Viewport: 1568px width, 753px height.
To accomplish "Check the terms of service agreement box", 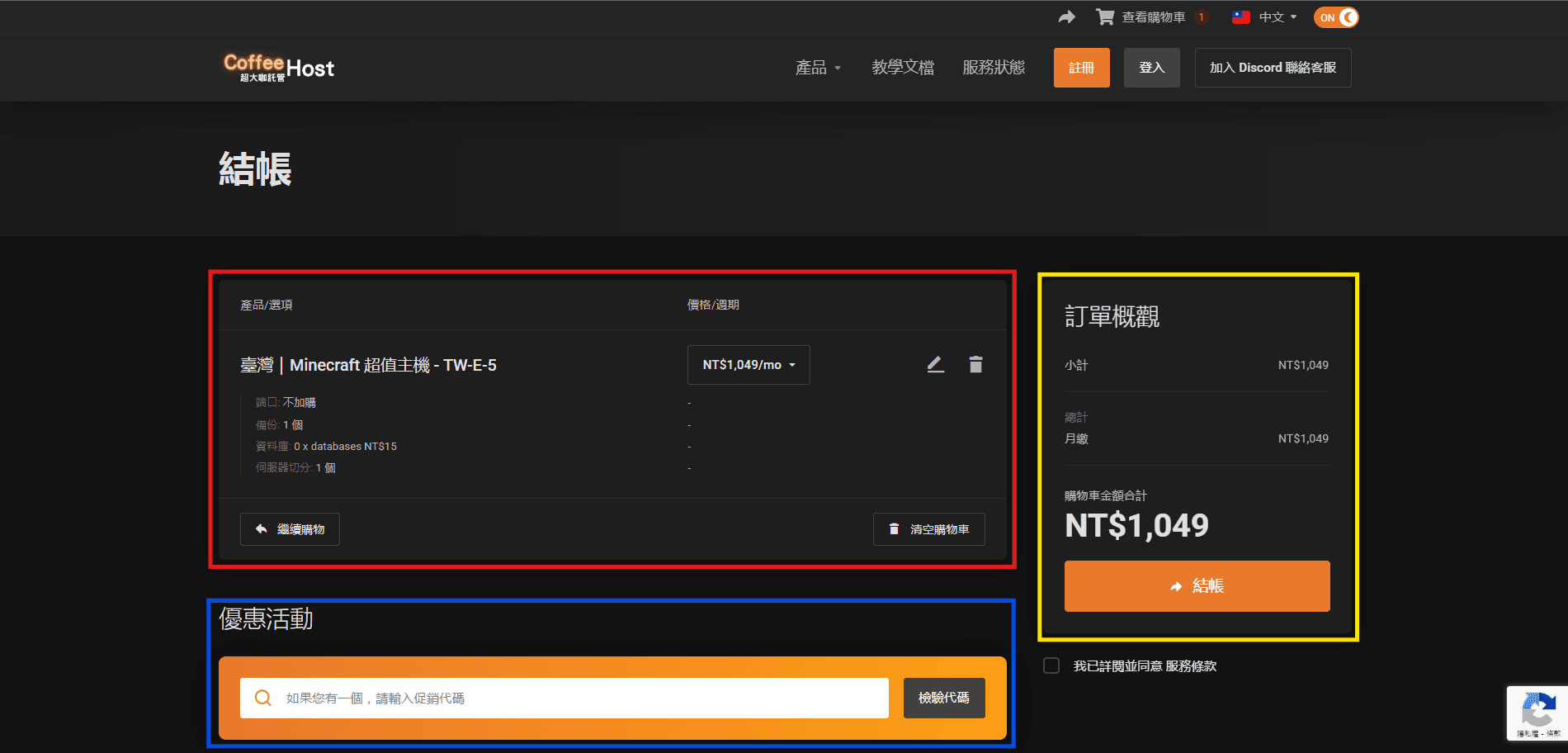I will [x=1051, y=665].
